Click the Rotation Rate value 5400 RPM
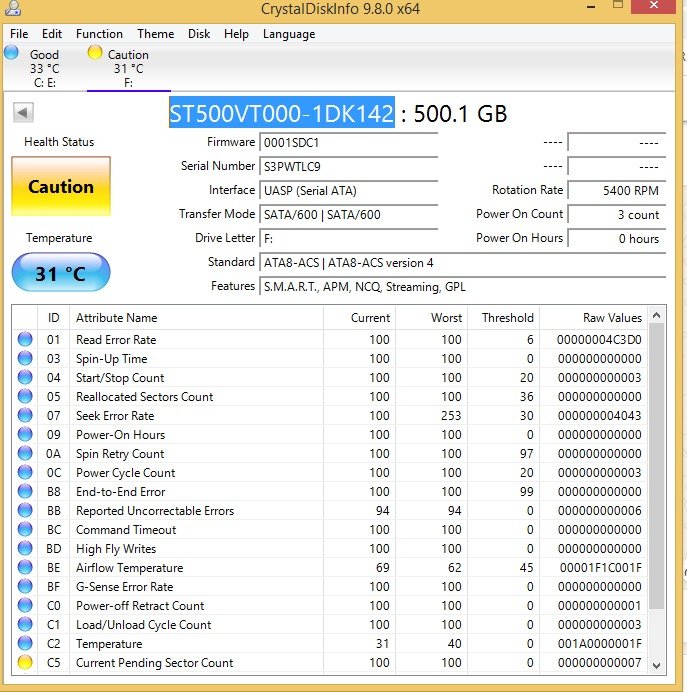 click(617, 191)
